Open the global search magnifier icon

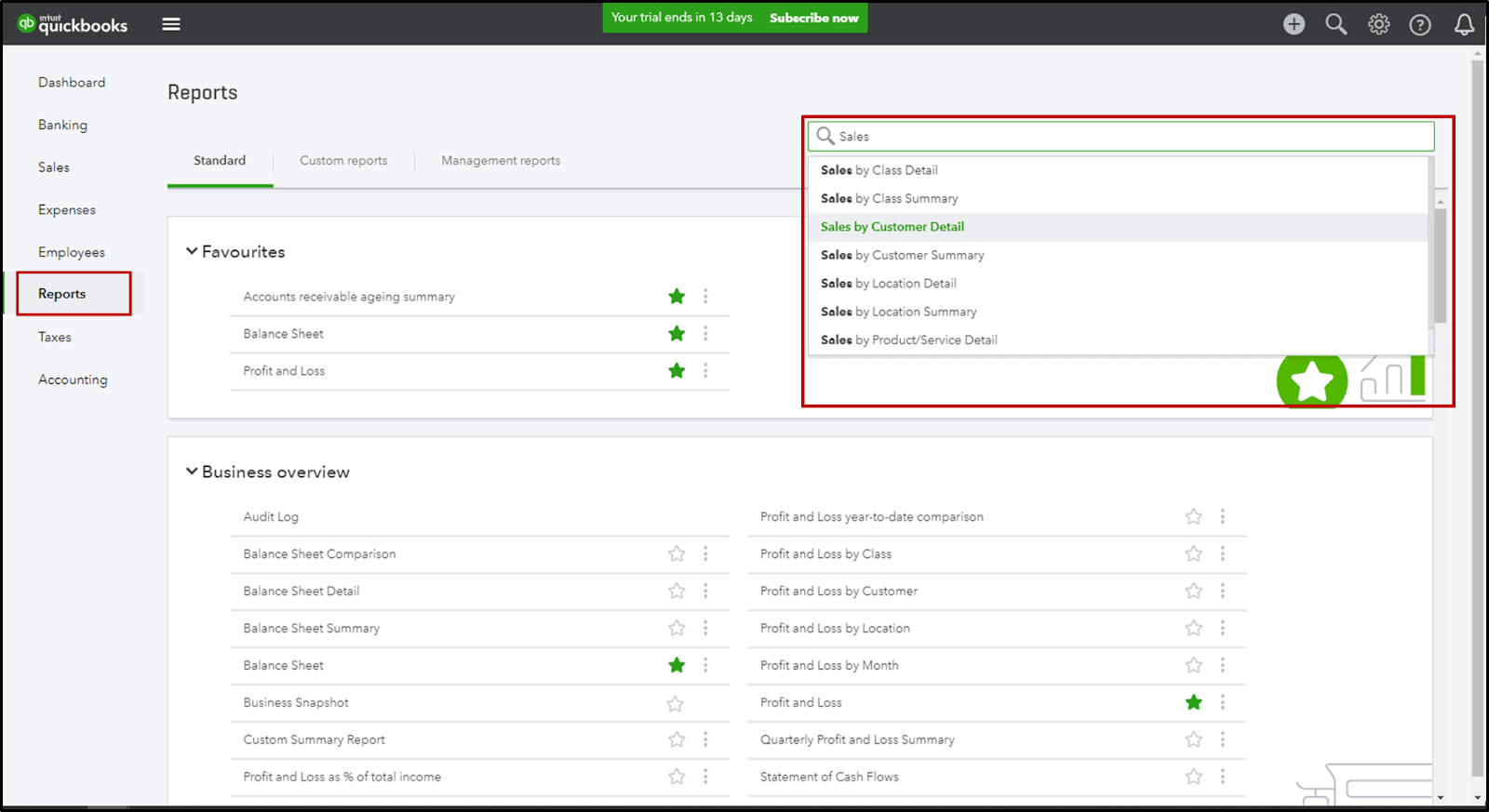click(x=1336, y=24)
